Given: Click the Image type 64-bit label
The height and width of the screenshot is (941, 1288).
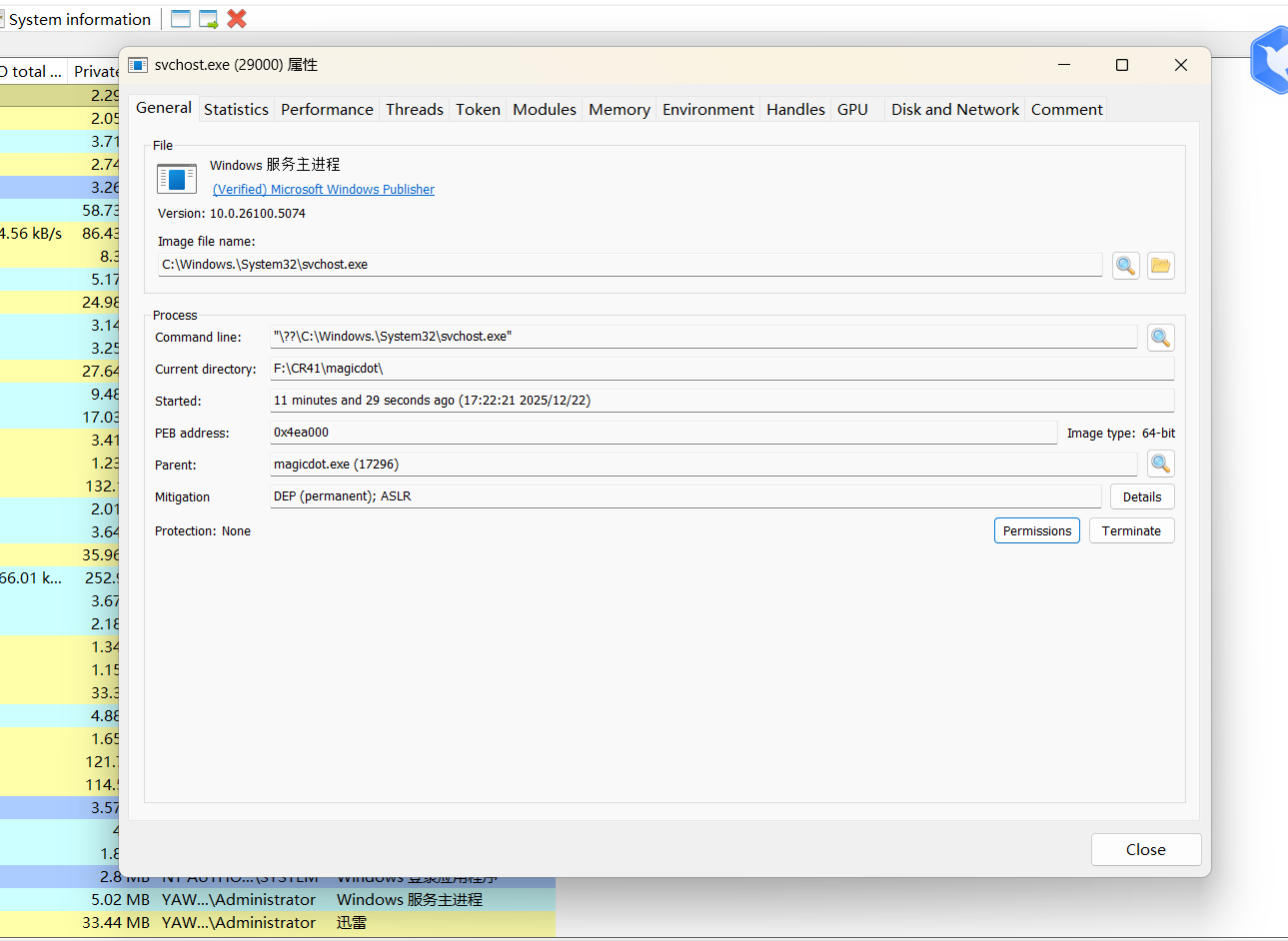Looking at the screenshot, I should [1121, 434].
